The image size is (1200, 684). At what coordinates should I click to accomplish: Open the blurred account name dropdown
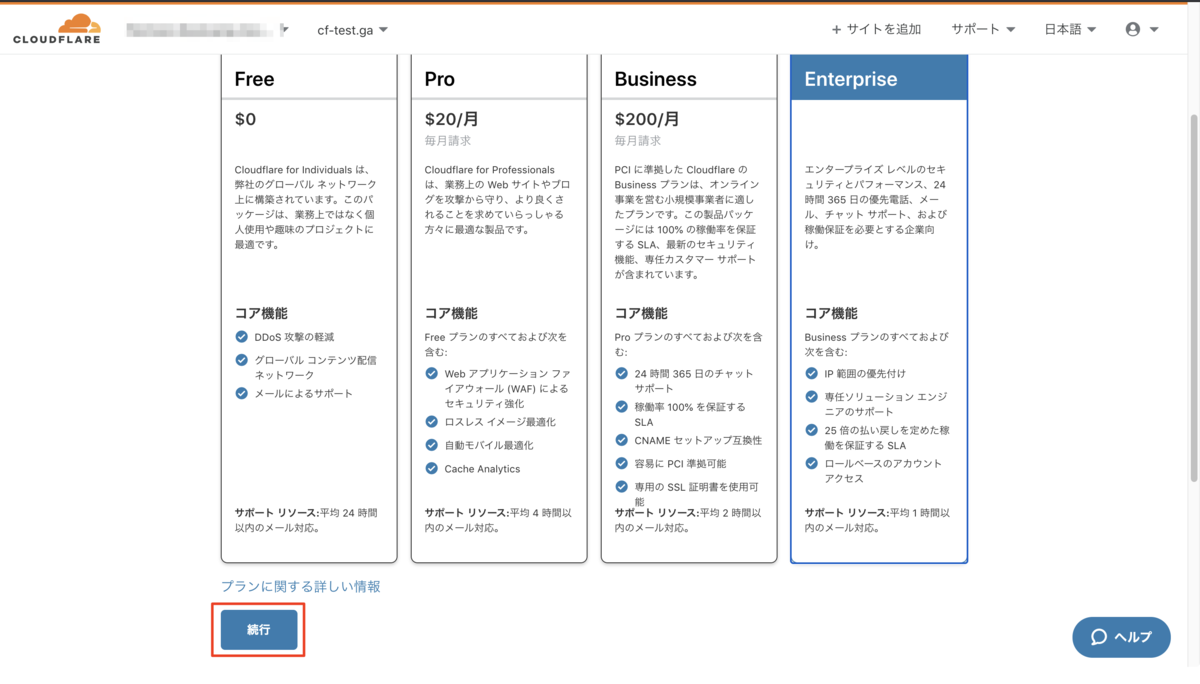point(207,30)
